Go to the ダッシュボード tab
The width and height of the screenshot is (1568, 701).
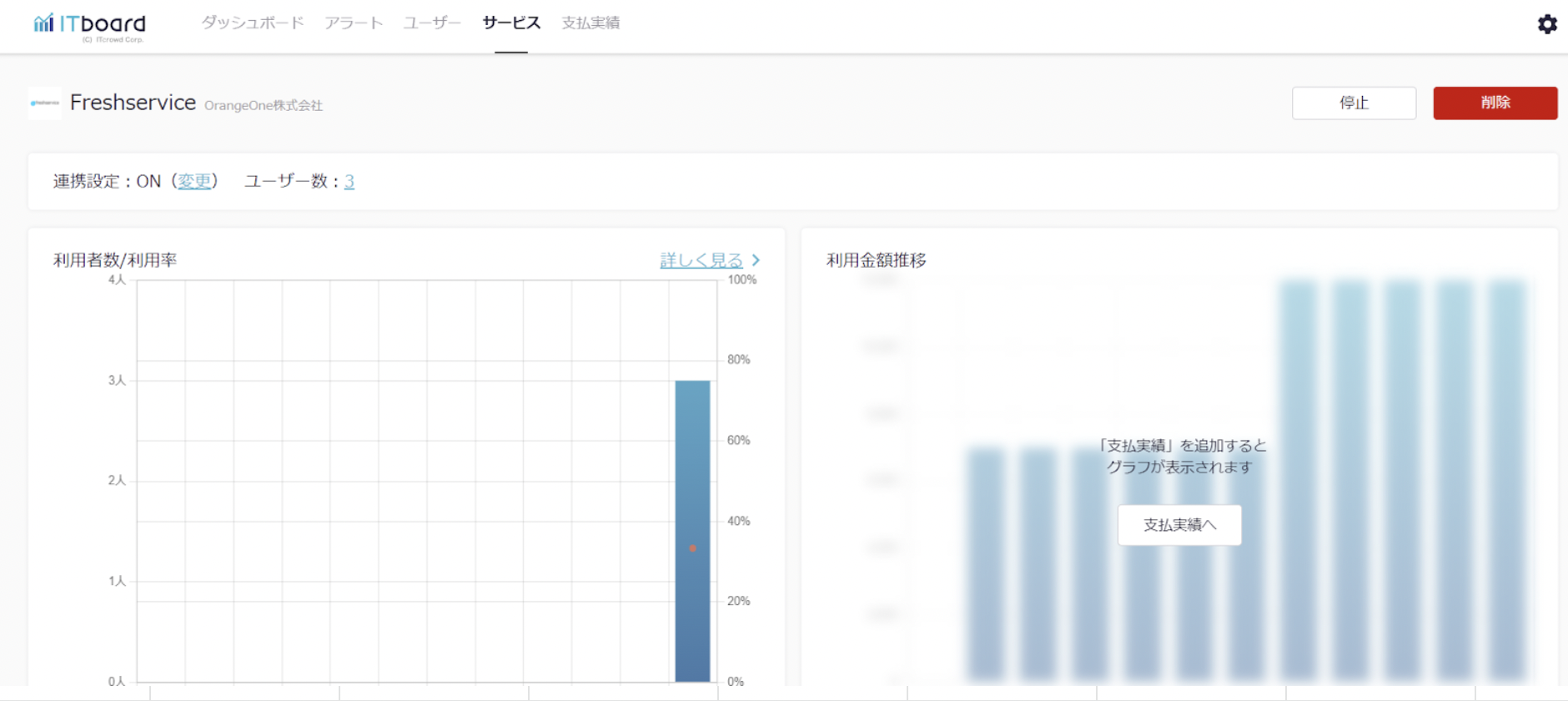[252, 23]
